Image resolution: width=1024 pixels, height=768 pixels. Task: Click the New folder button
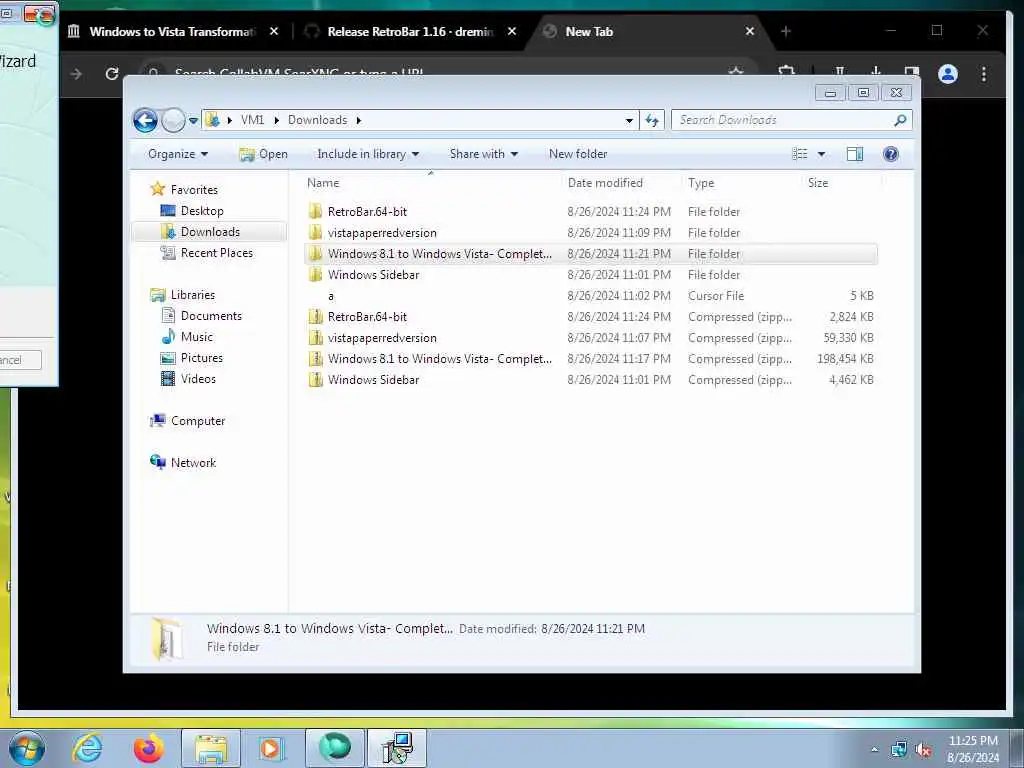coord(578,154)
